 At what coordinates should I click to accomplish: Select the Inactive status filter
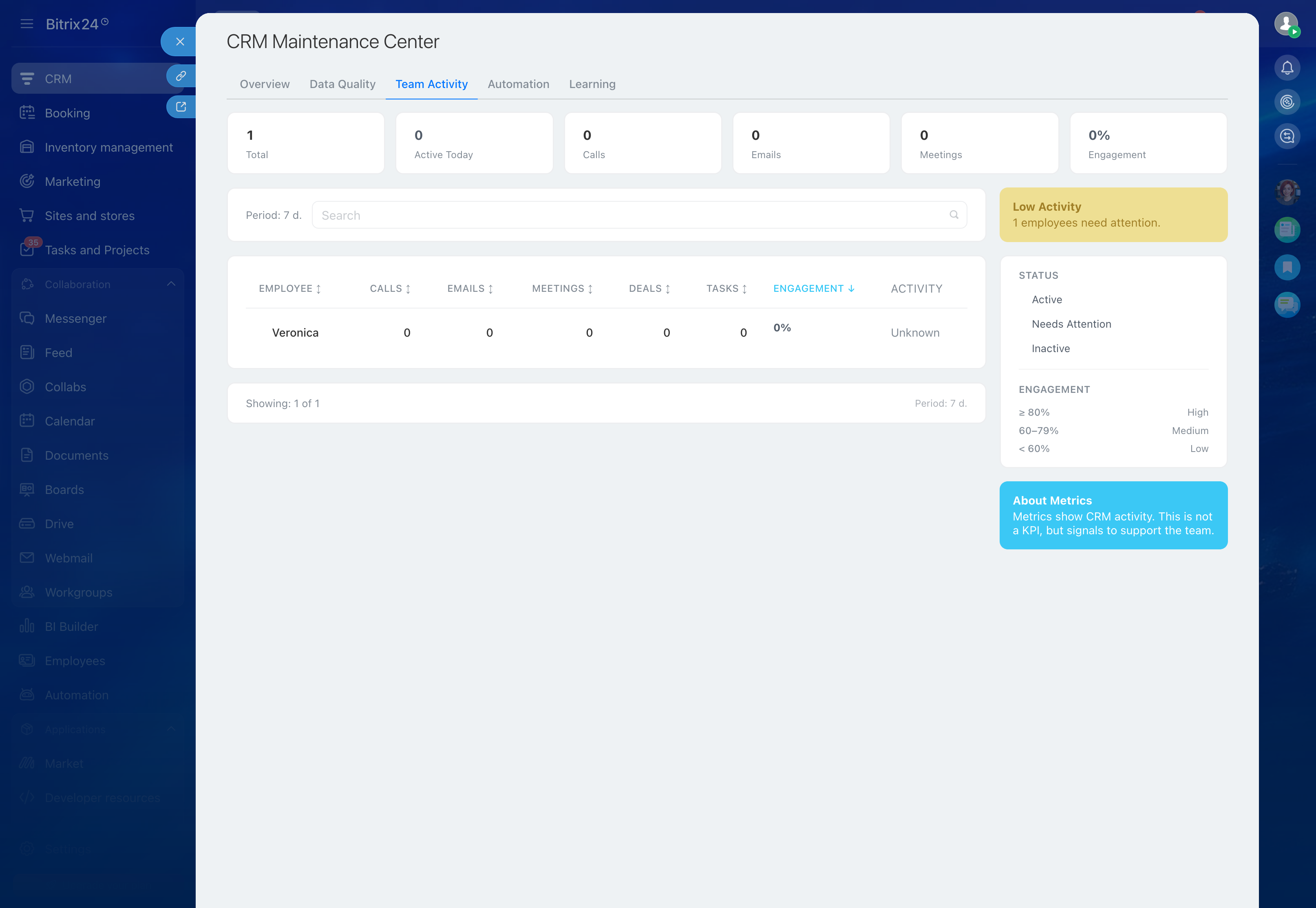pos(1050,349)
